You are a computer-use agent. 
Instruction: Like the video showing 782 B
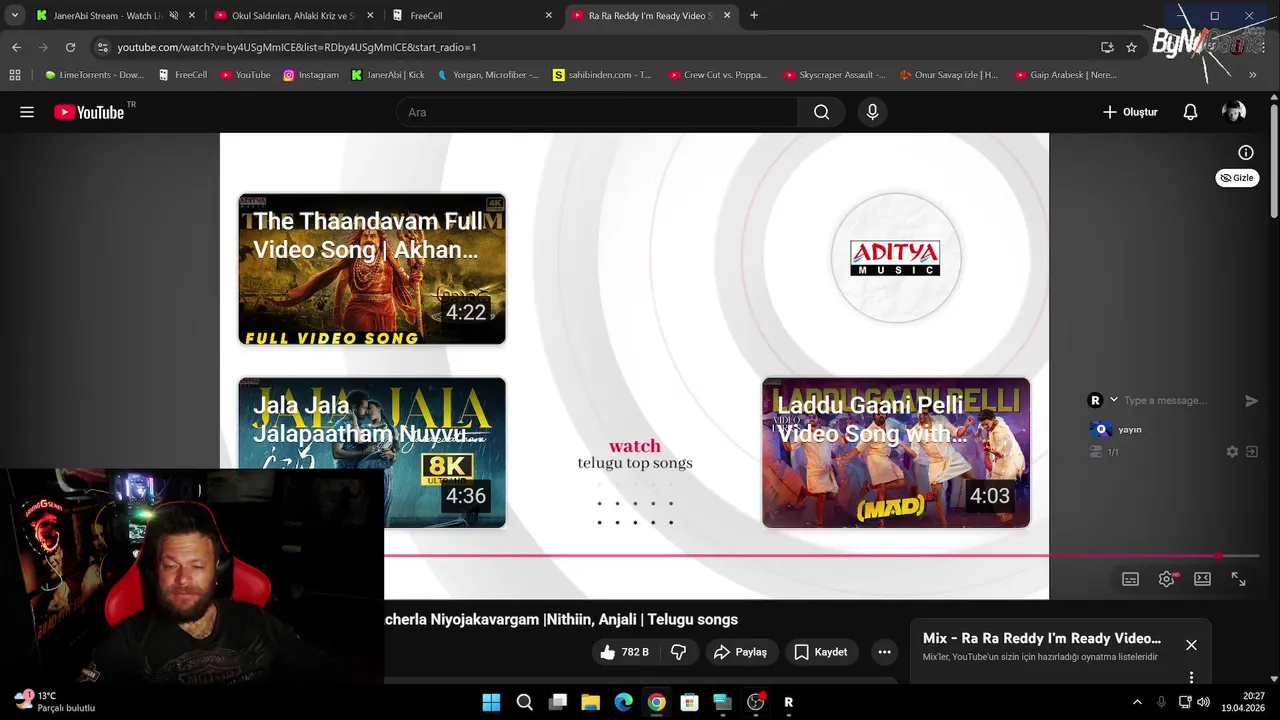pyautogui.click(x=625, y=652)
